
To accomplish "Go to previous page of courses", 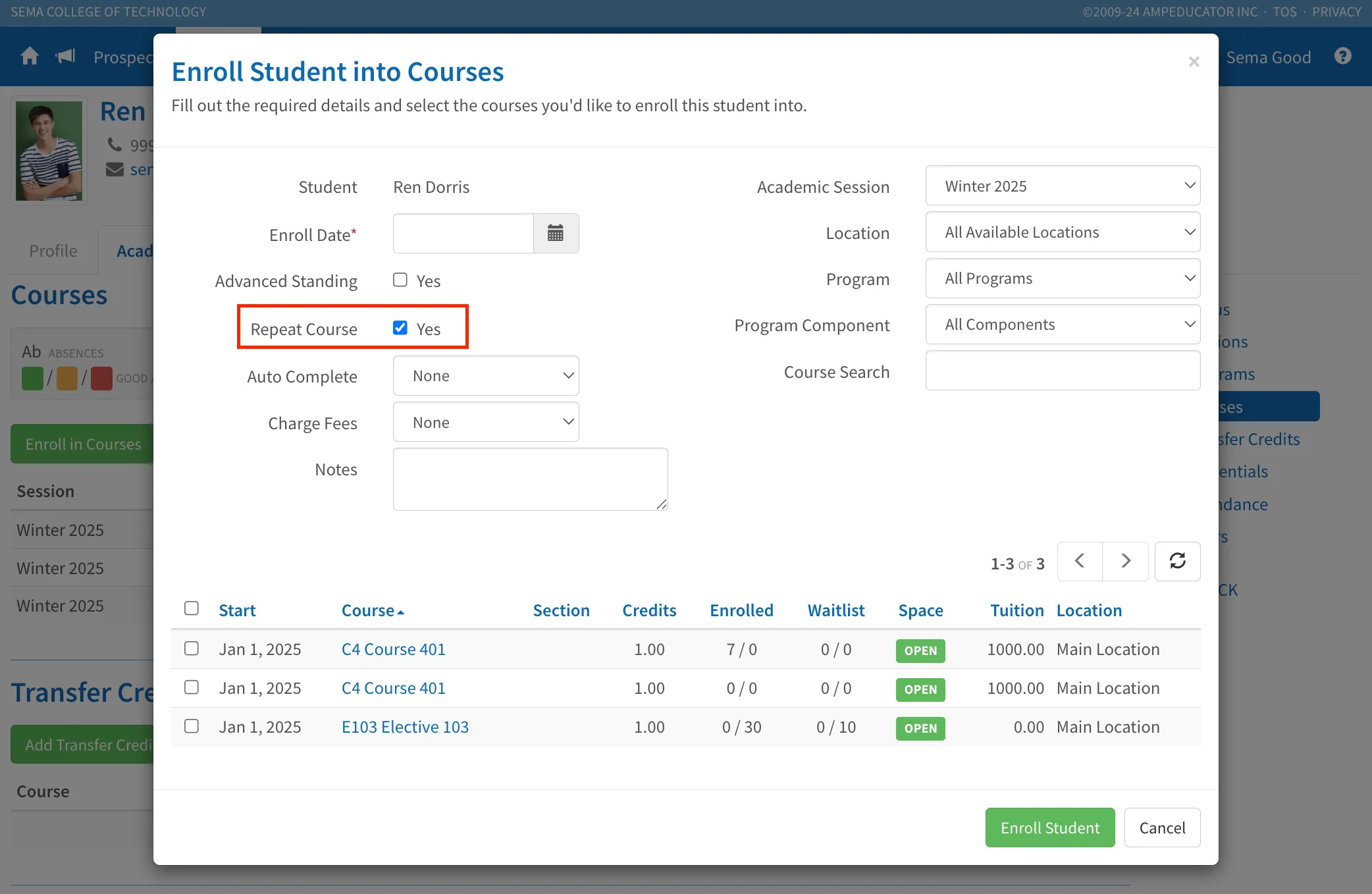I will coord(1080,562).
